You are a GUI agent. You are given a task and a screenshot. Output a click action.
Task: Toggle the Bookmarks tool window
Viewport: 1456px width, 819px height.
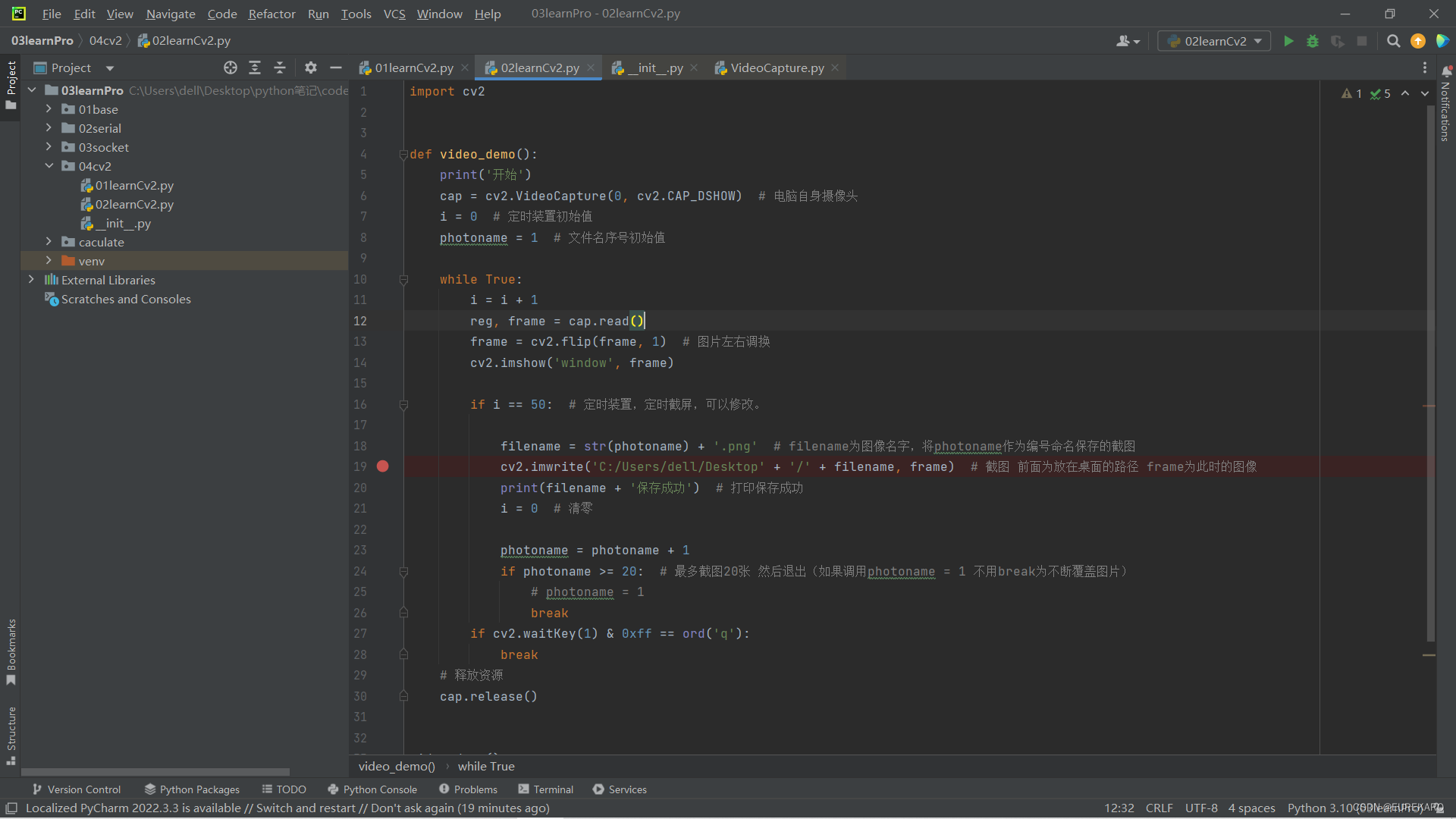pyautogui.click(x=11, y=651)
